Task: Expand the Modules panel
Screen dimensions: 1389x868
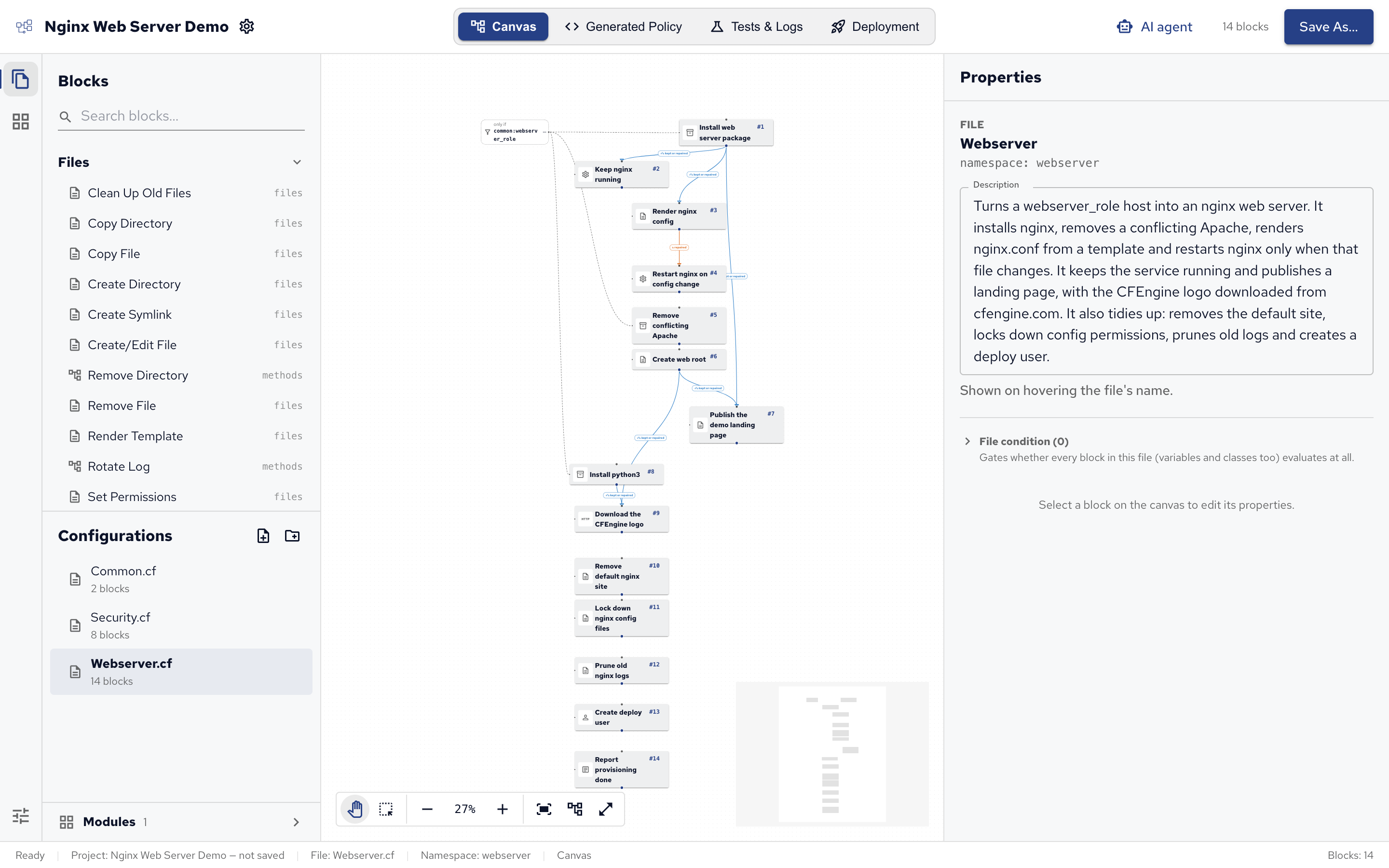Action: click(296, 822)
